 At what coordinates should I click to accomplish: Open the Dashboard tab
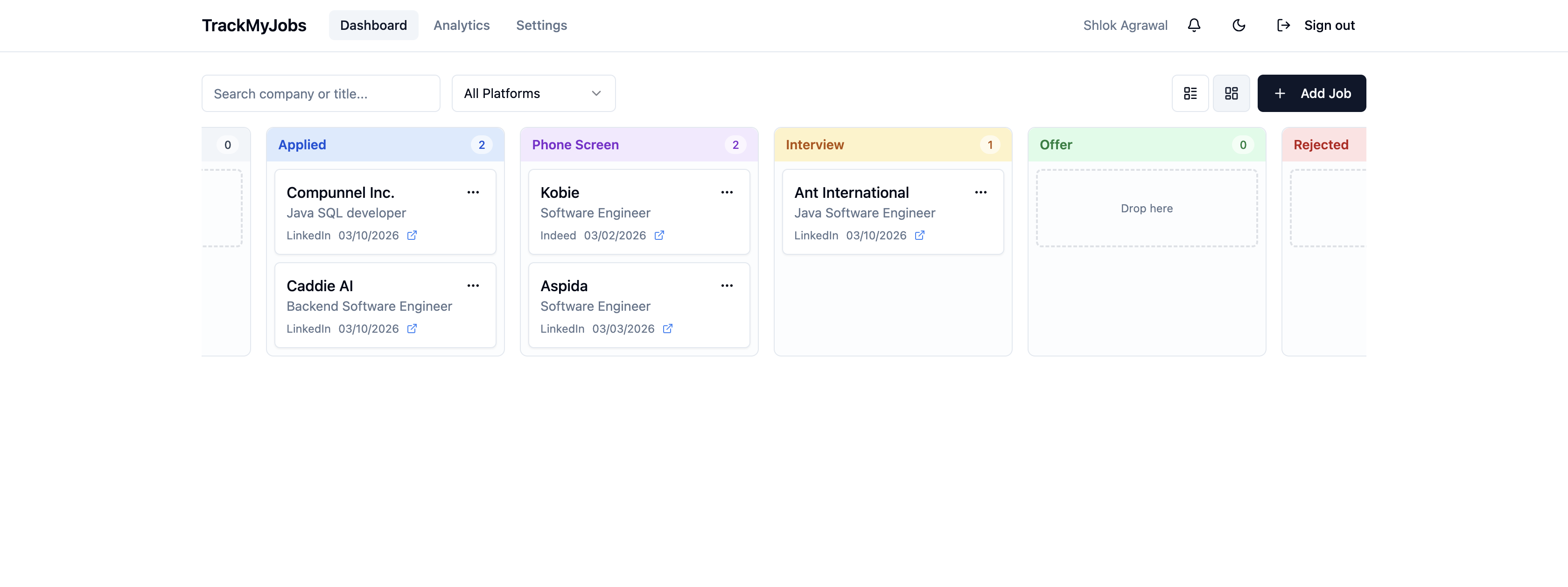point(374,25)
